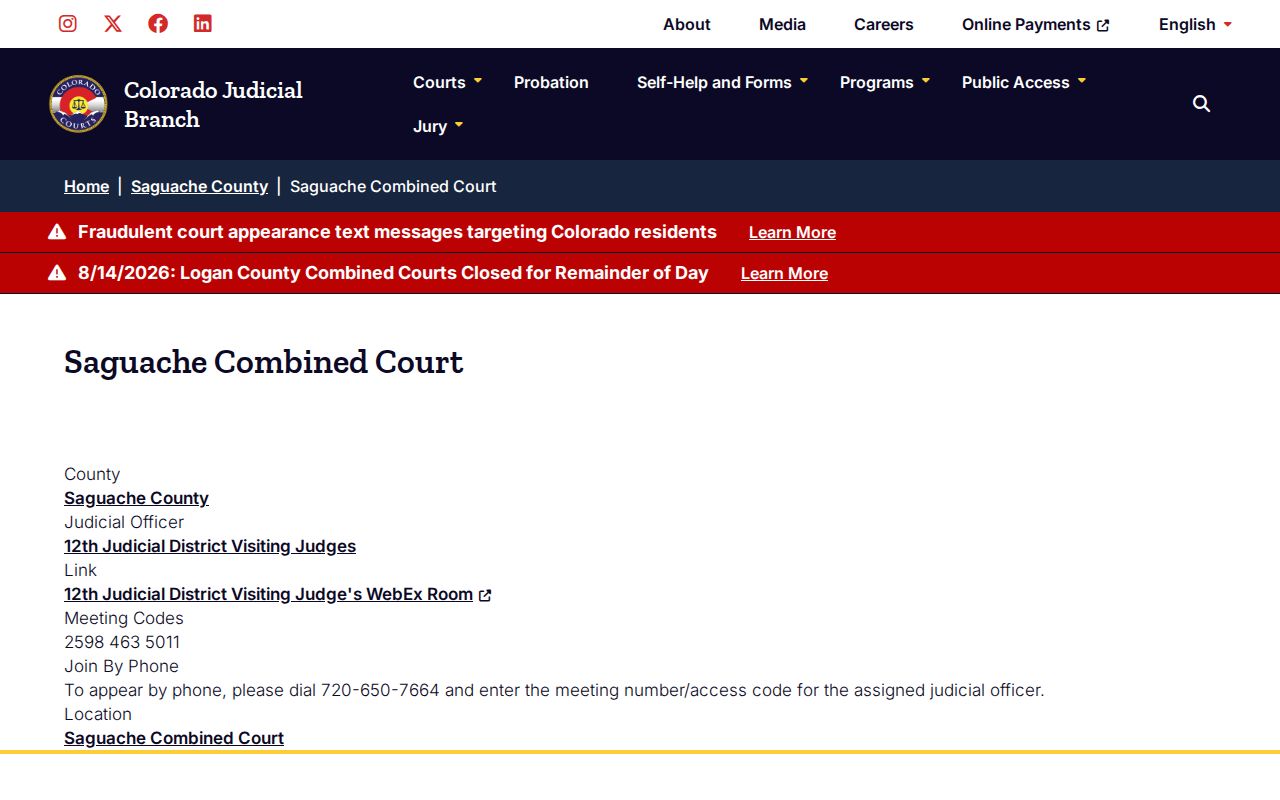The image size is (1280, 800).
Task: Open the About page
Action: point(687,24)
